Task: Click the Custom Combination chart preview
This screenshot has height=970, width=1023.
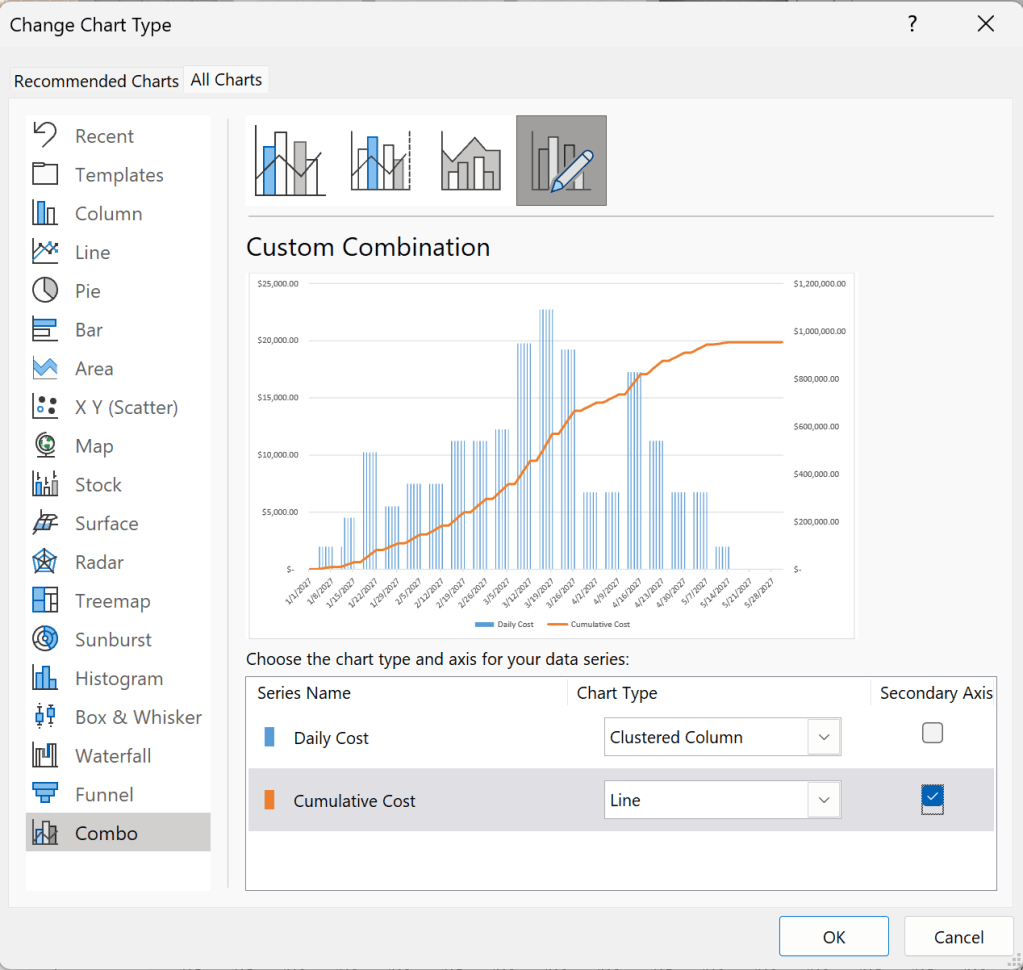Action: pos(551,455)
